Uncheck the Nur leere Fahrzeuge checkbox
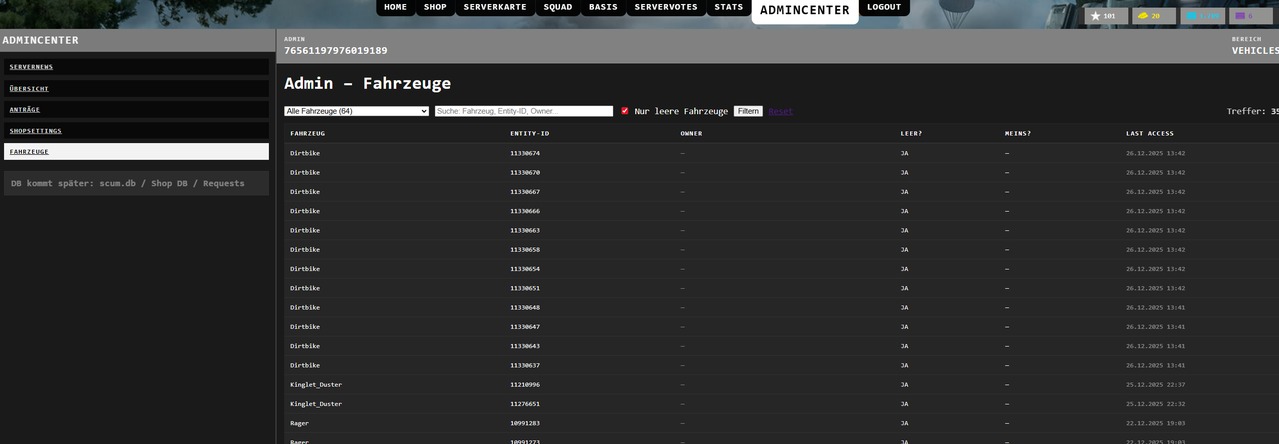This screenshot has width=1279, height=444. pos(625,111)
